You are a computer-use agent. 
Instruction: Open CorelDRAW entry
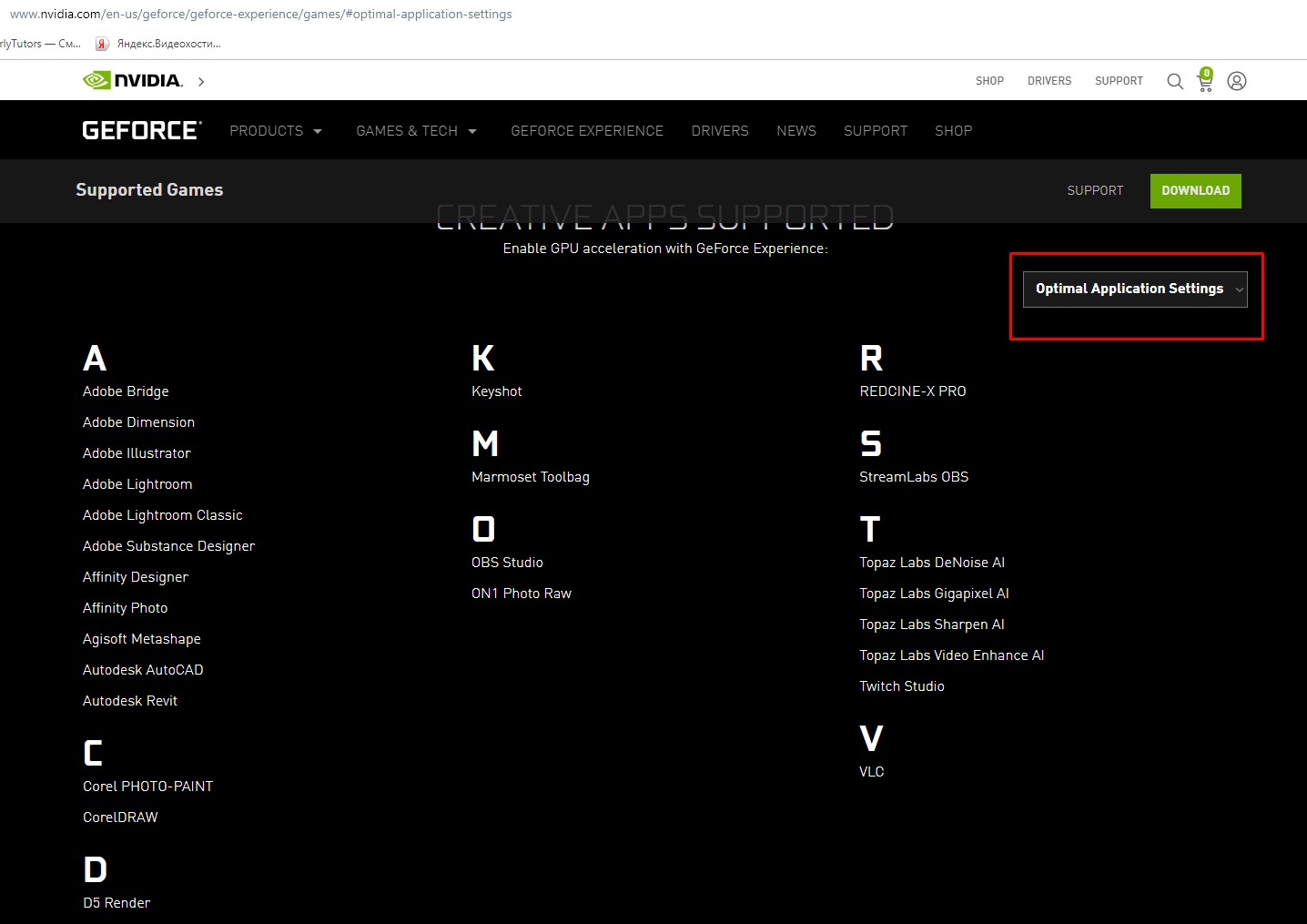tap(120, 817)
